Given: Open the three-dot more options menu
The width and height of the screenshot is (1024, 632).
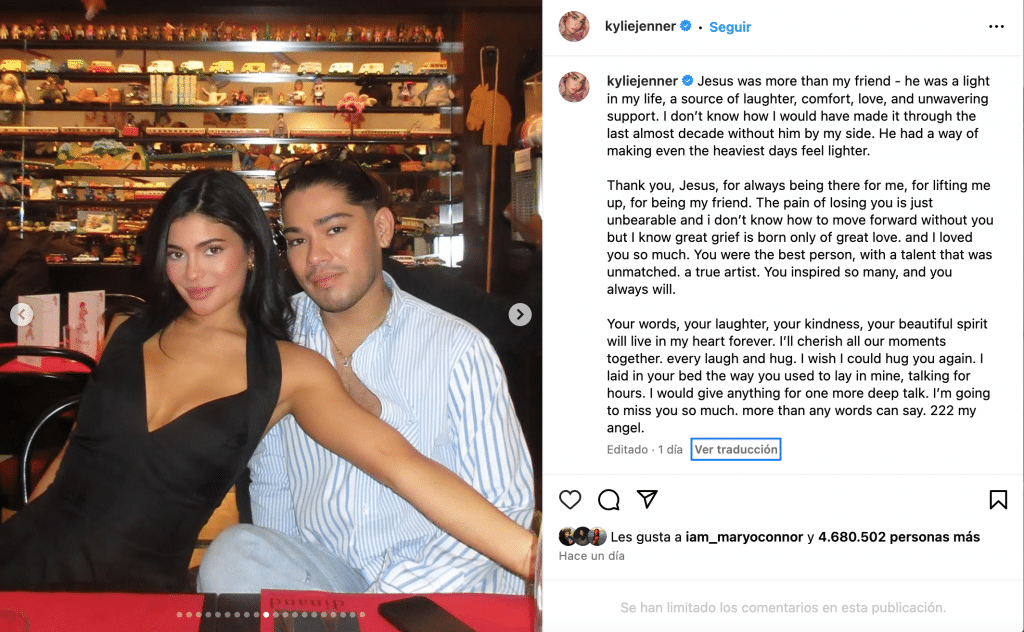Looking at the screenshot, I should tap(996, 27).
